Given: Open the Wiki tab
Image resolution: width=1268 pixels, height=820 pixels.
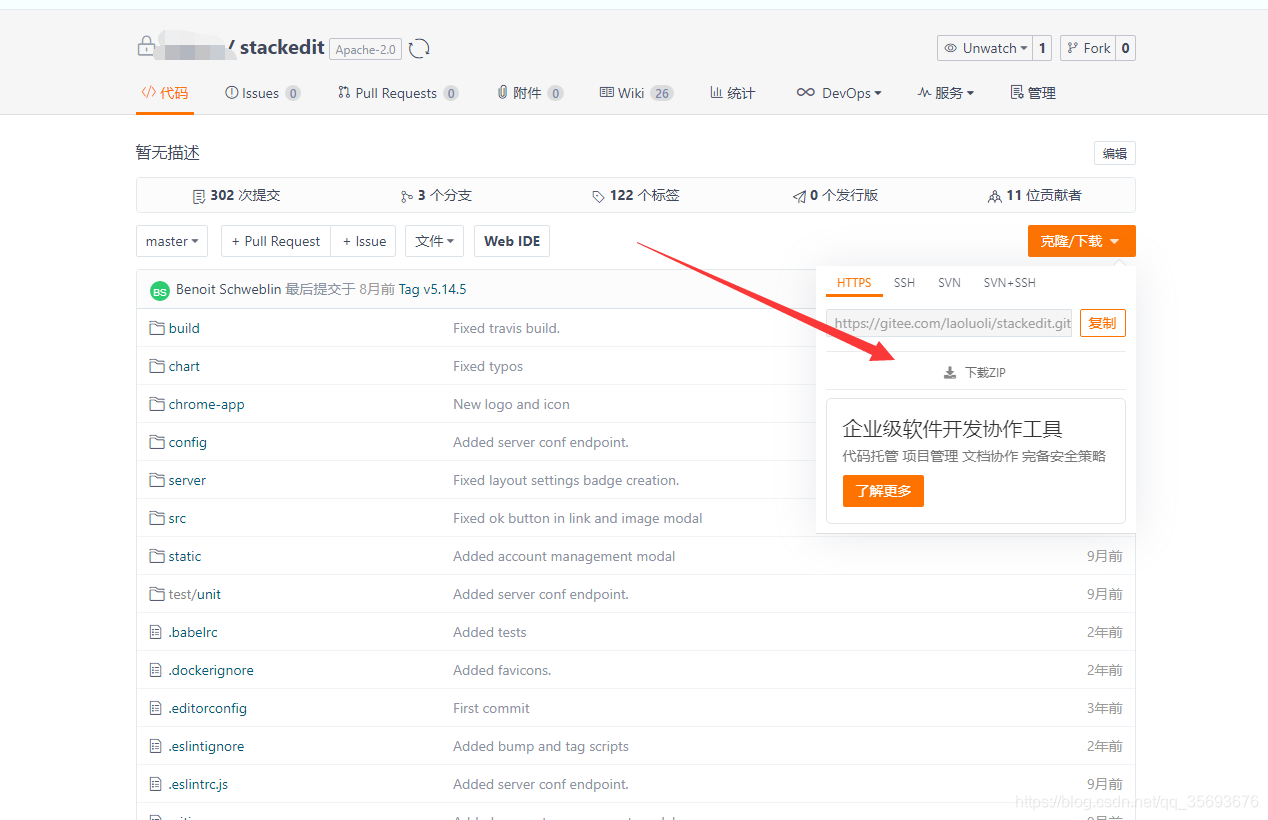Looking at the screenshot, I should 636,93.
